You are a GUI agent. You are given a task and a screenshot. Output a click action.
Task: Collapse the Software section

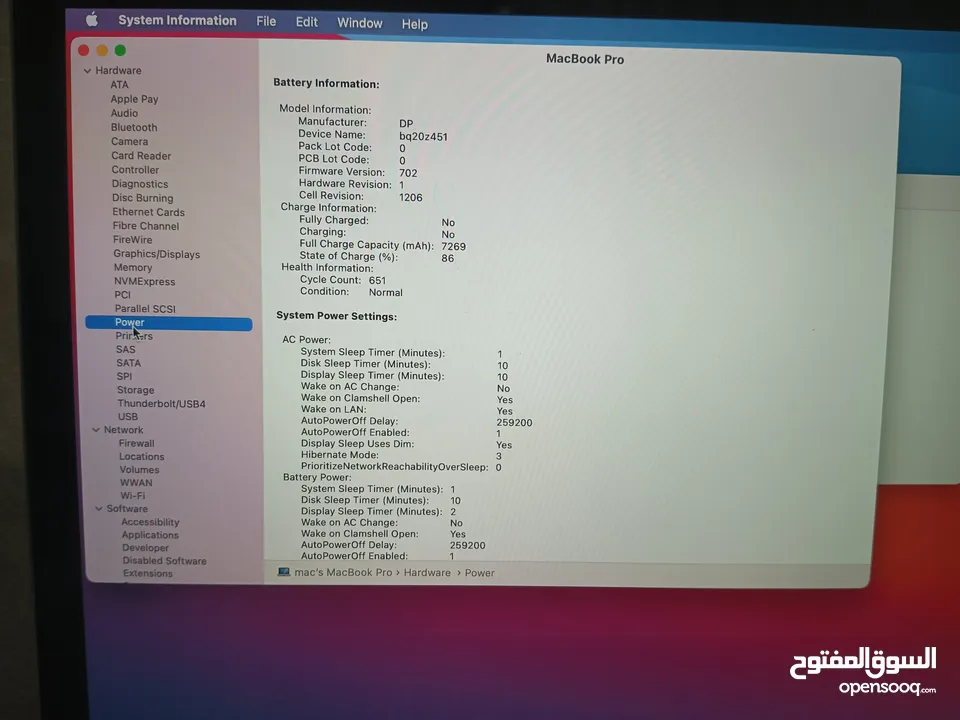99,509
